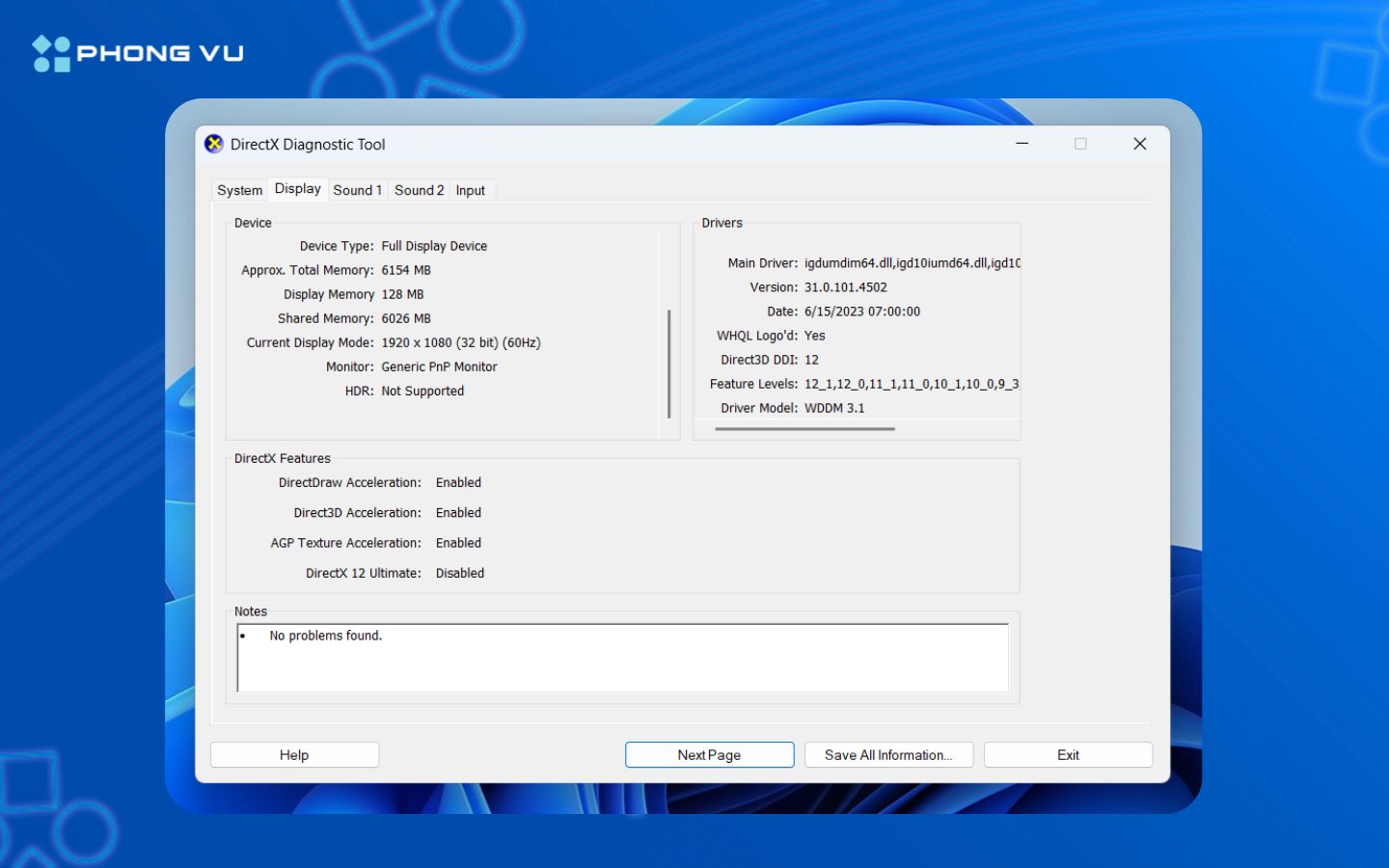Click inside the Notes text box

[x=622, y=658]
